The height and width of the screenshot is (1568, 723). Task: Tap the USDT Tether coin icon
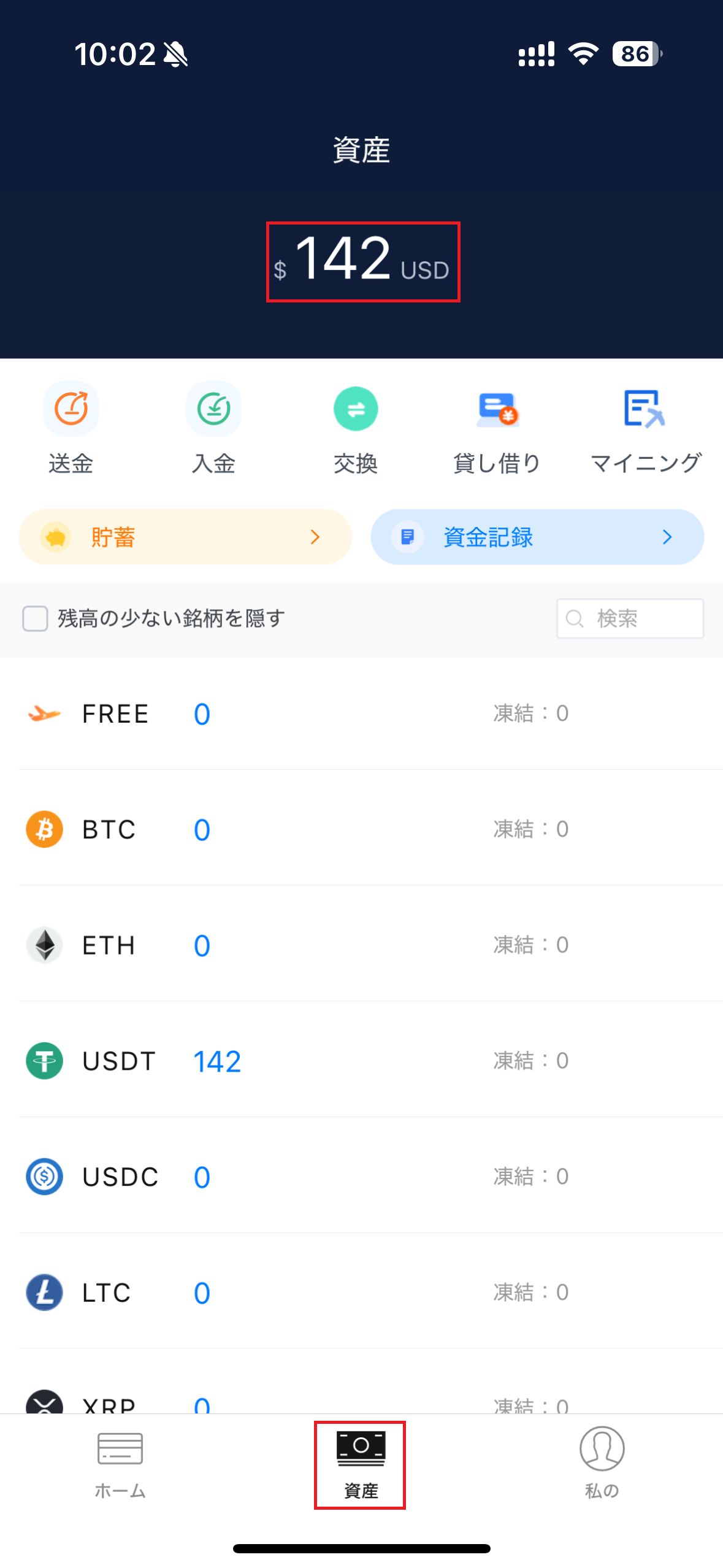tap(44, 1061)
